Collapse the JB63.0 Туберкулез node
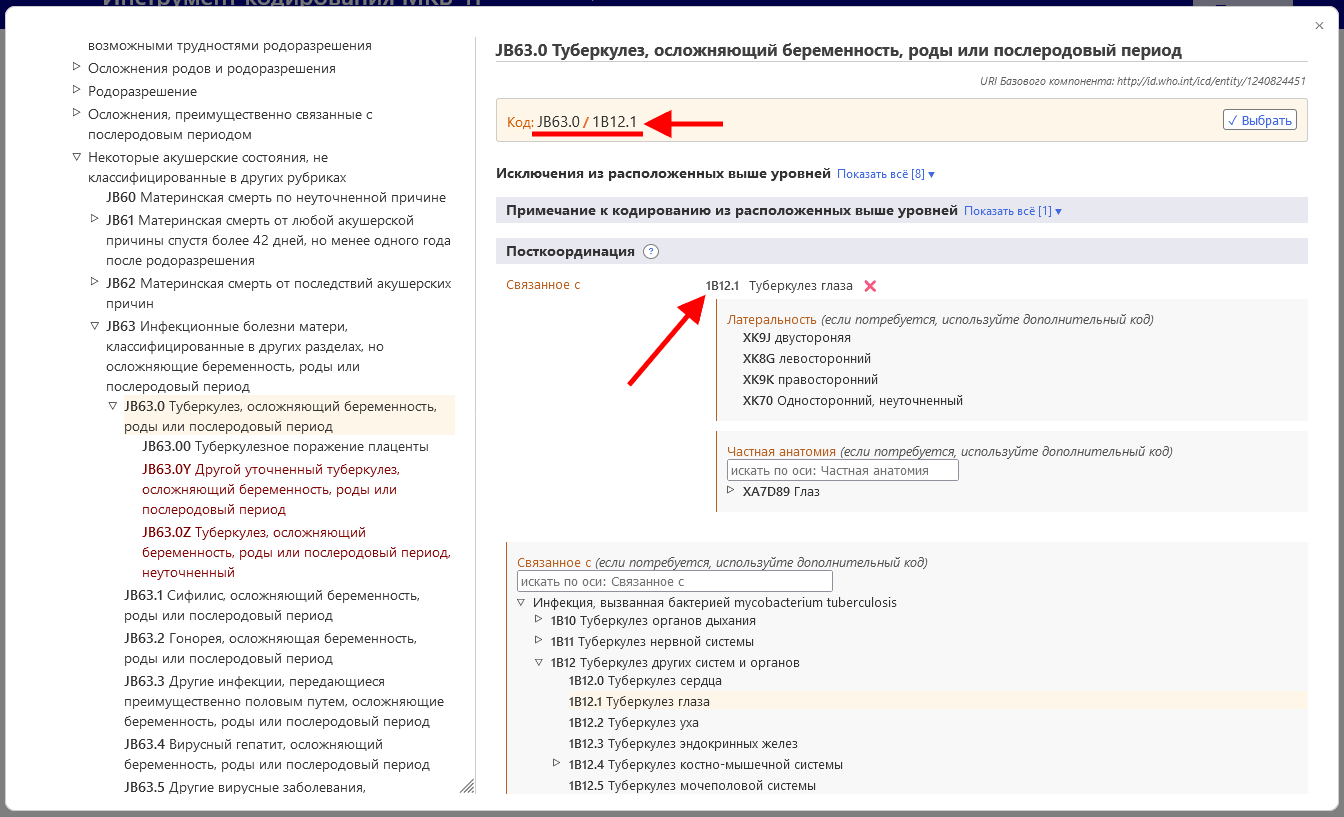This screenshot has width=1344, height=817. (112, 406)
